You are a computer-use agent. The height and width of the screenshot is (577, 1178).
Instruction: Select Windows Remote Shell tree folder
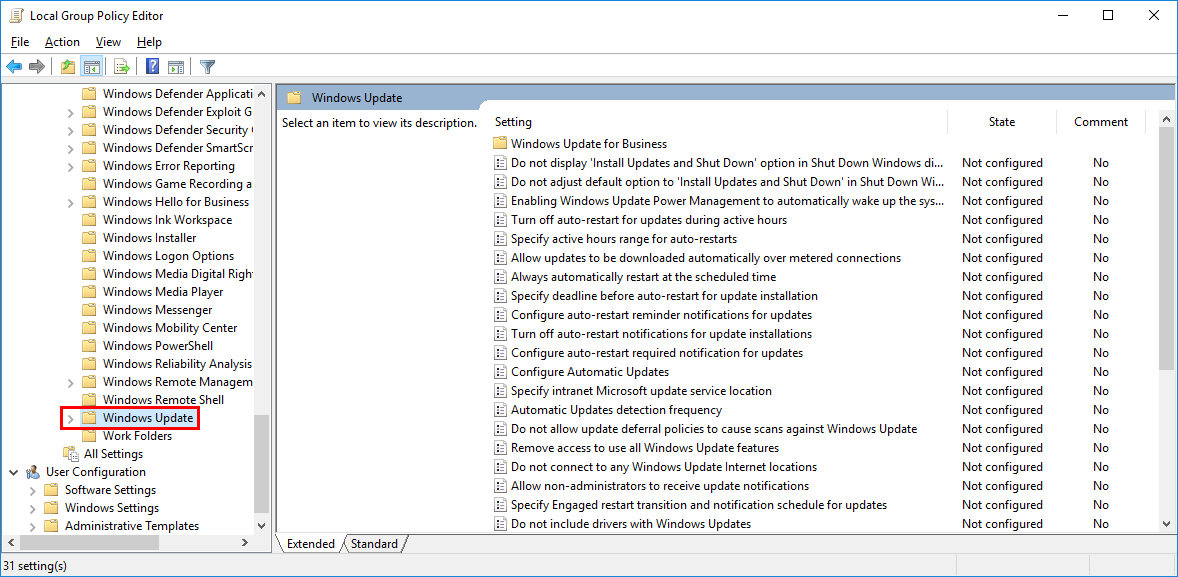pos(163,400)
